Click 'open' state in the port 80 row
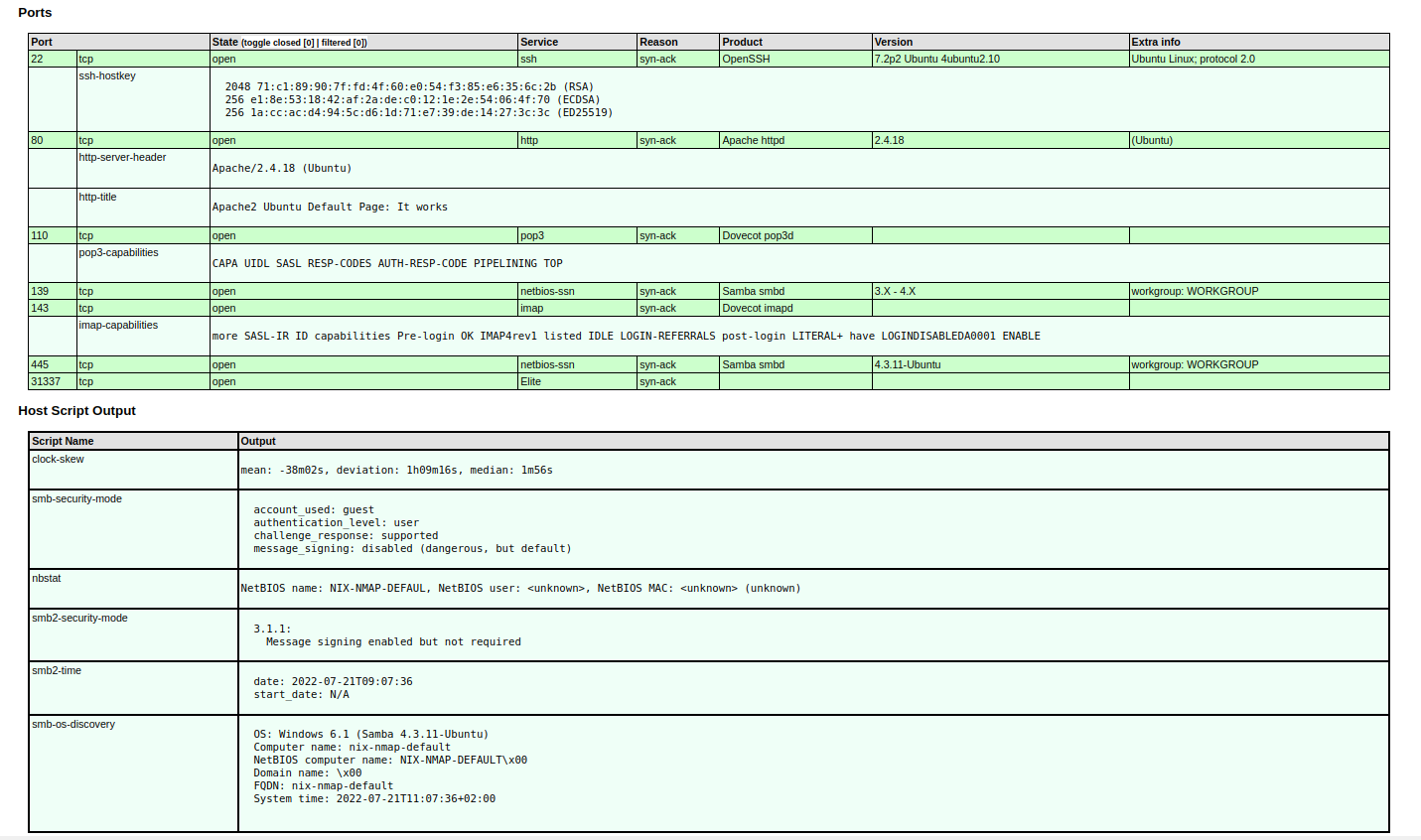The height and width of the screenshot is (840, 1421). click(363, 140)
